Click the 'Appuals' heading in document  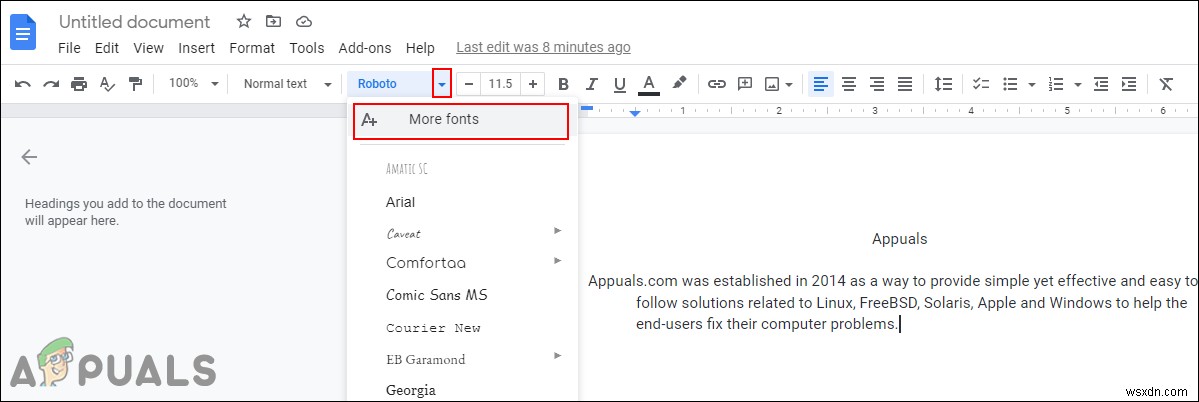[x=899, y=239]
